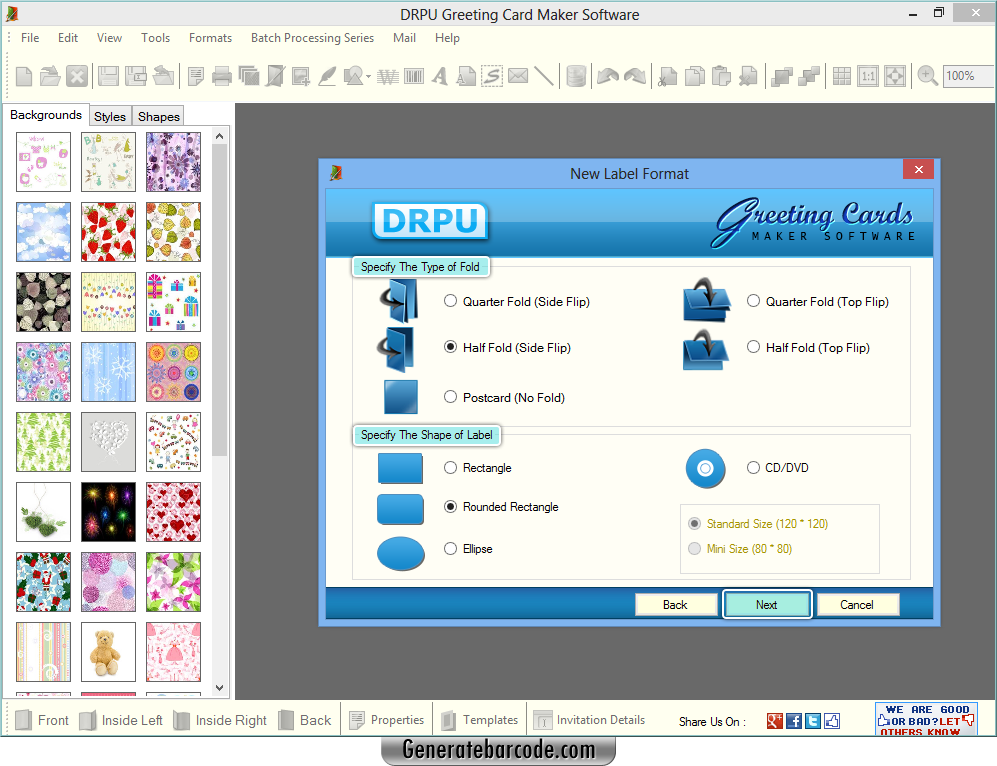Open the File menu
Image resolution: width=997 pixels, height=766 pixels.
point(30,38)
